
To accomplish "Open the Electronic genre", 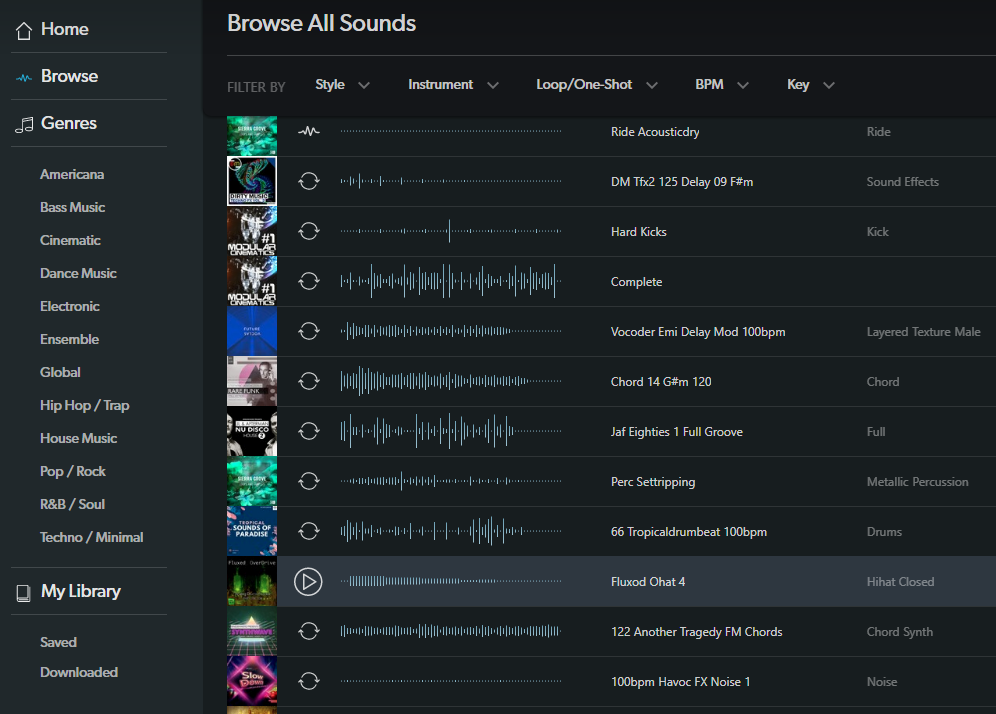I will click(70, 306).
